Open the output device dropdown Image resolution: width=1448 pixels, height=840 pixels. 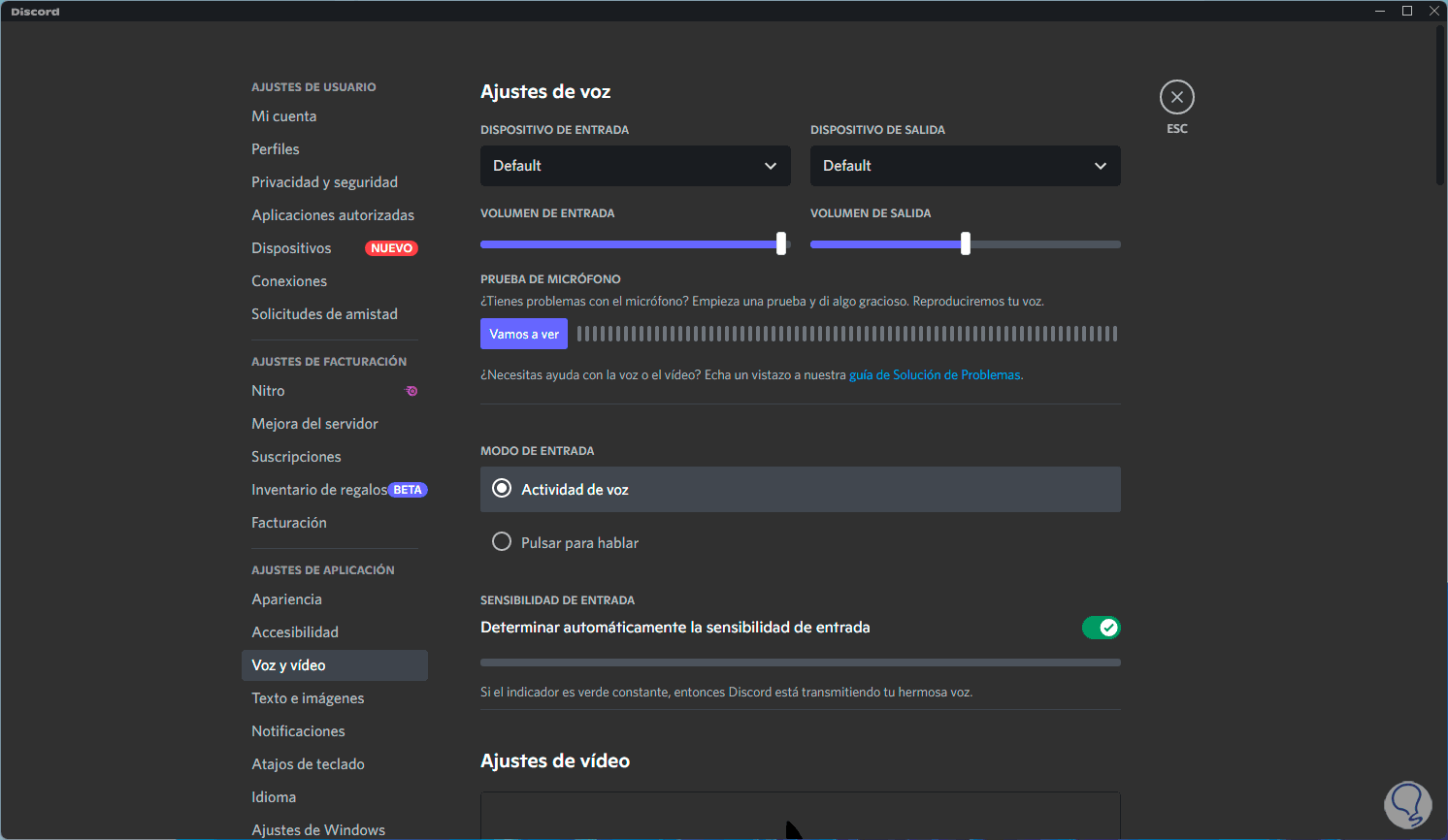click(x=966, y=166)
